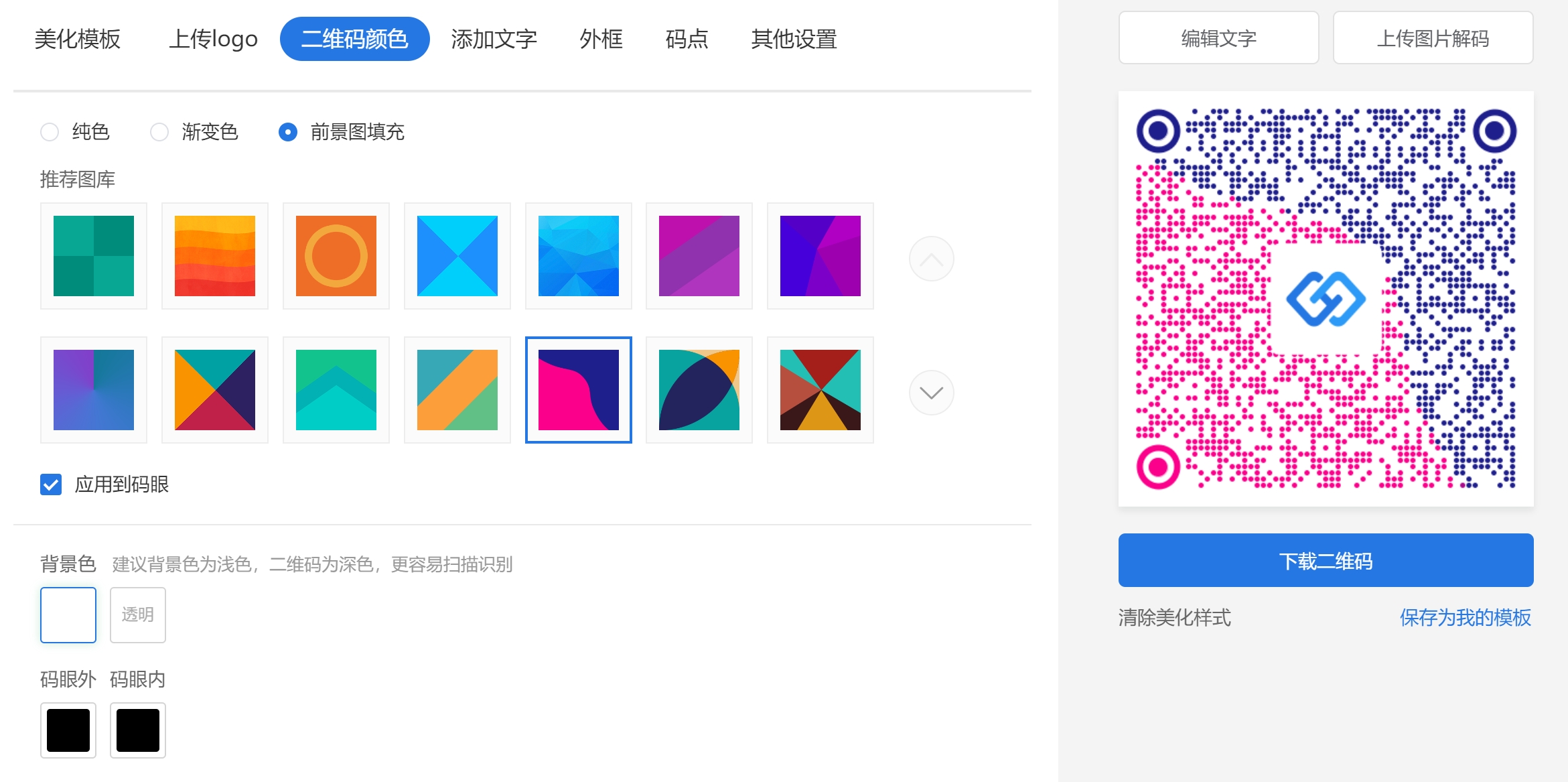The width and height of the screenshot is (1568, 782).
Task: Pick the green checkered squares fill image
Action: click(x=94, y=256)
